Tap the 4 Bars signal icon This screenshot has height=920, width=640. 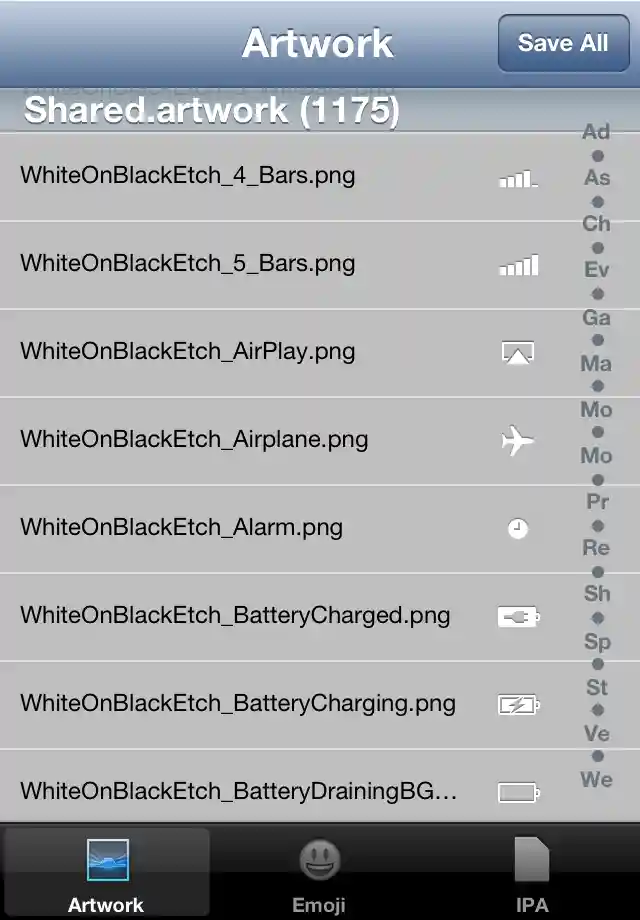[518, 178]
